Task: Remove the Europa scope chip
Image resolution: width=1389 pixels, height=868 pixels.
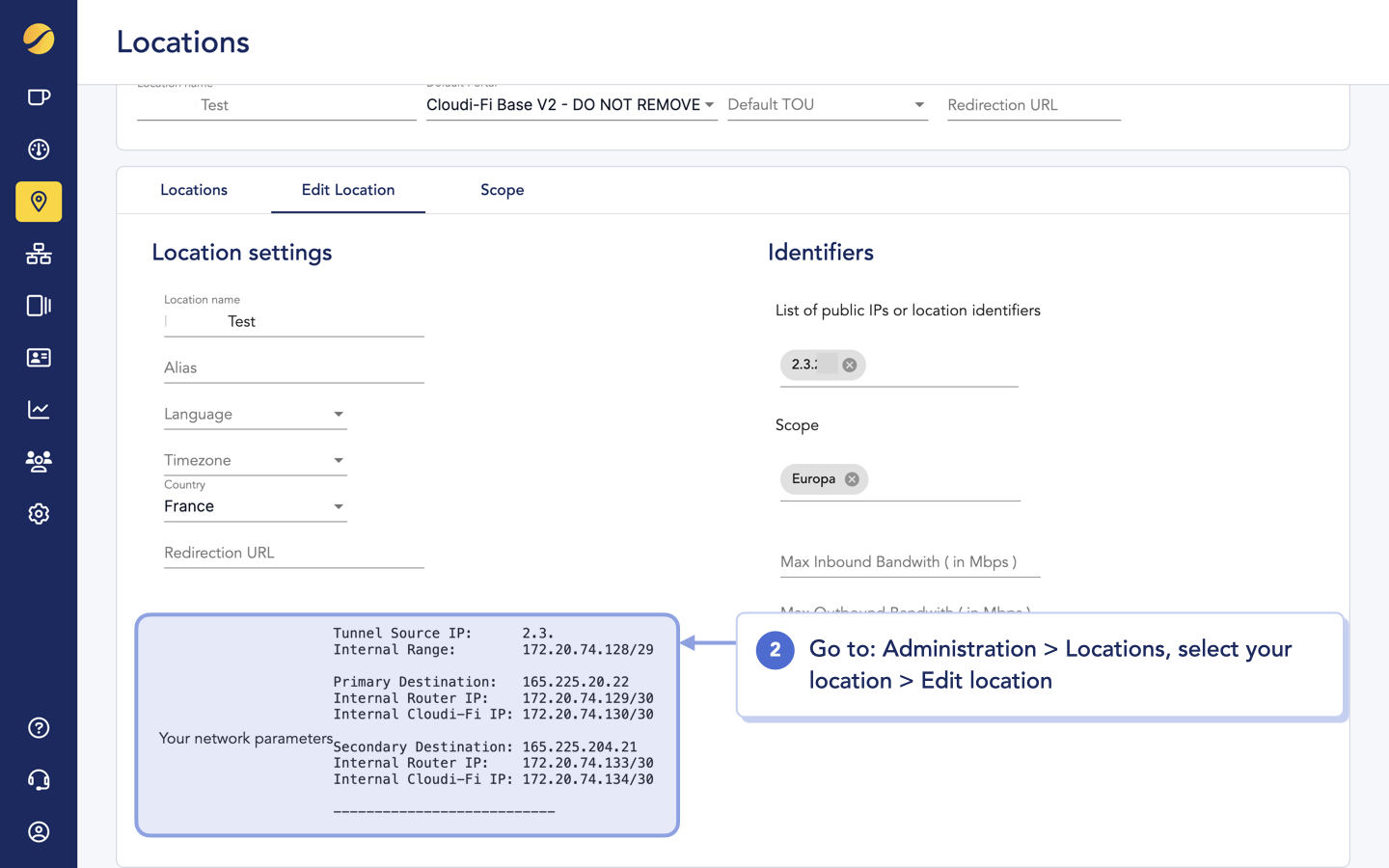Action: tap(852, 479)
